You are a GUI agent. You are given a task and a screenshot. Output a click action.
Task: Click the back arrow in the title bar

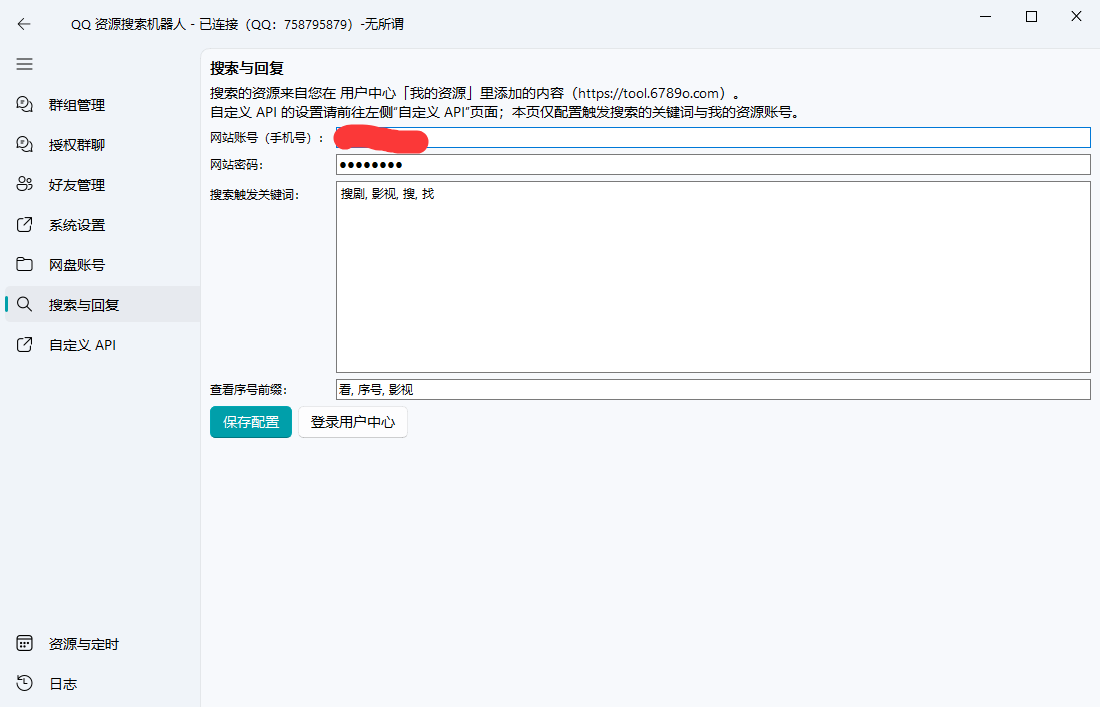click(22, 23)
